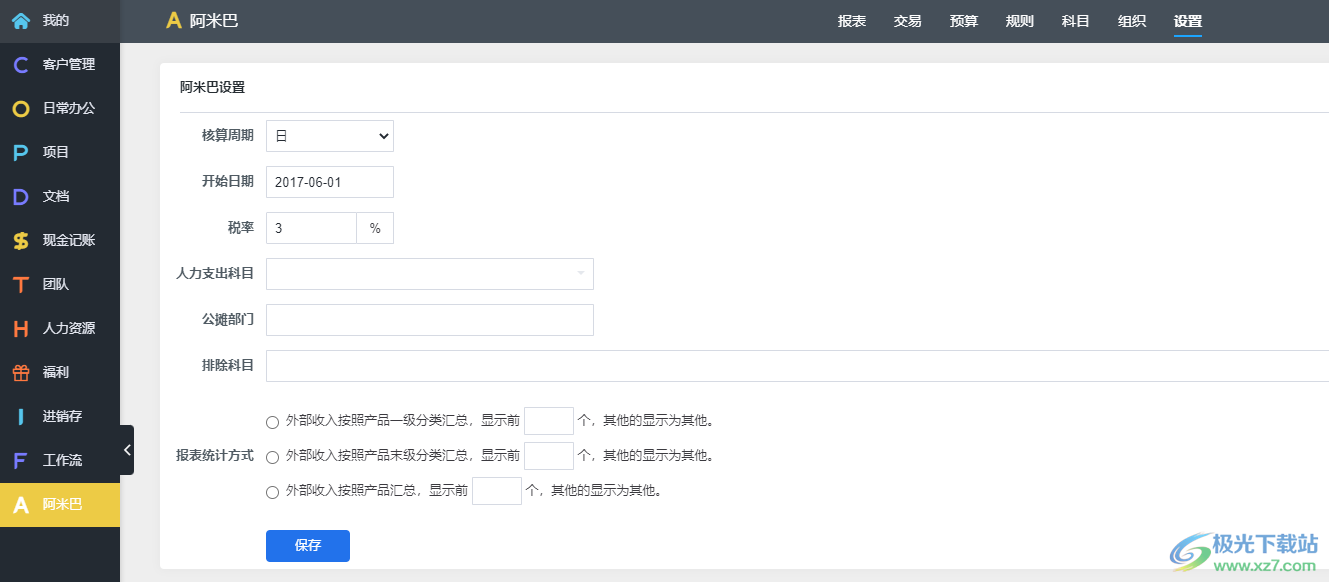
Task: Open the 人力支出科目 selector
Action: [429, 273]
